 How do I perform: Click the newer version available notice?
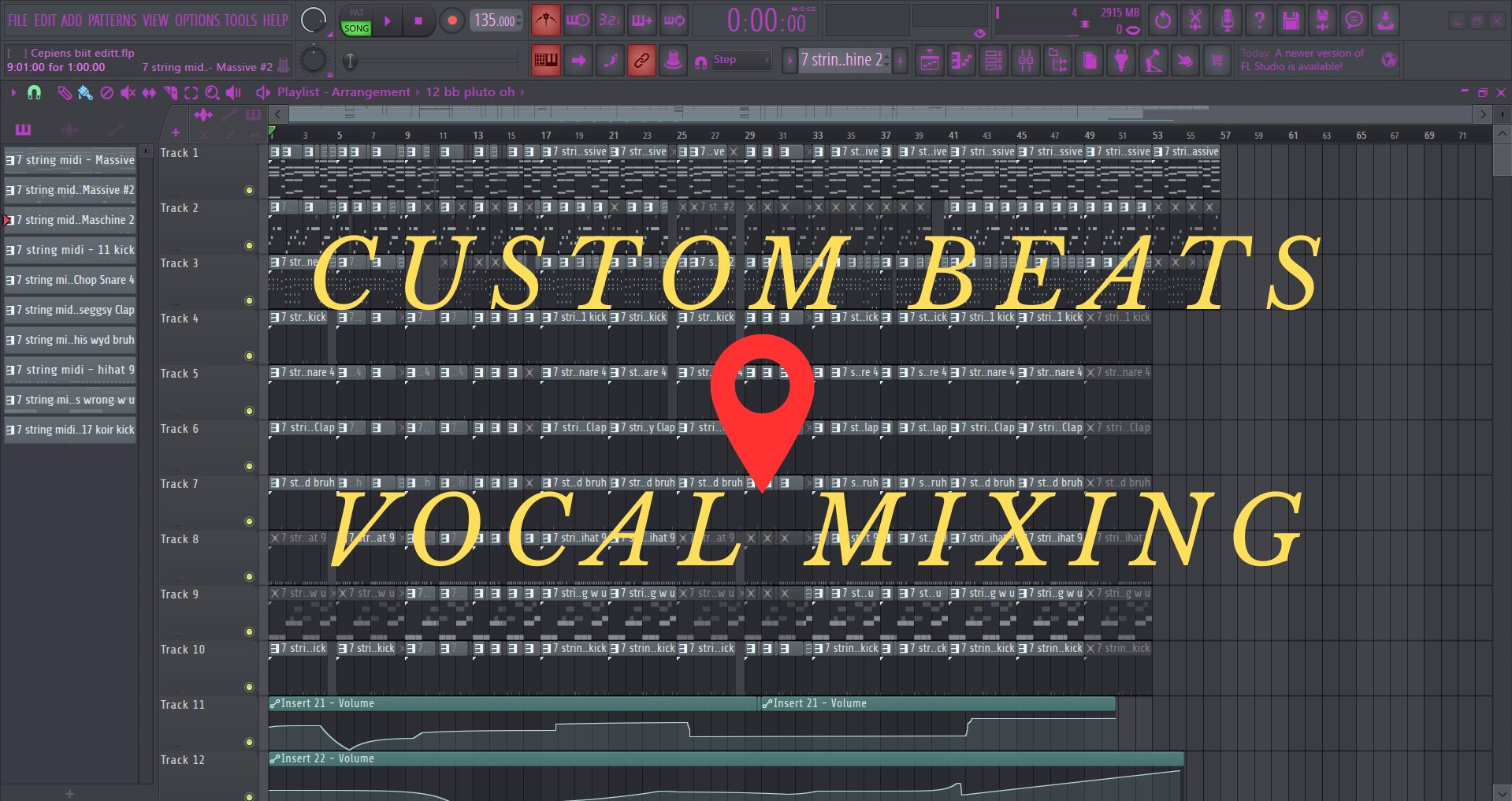click(1302, 60)
